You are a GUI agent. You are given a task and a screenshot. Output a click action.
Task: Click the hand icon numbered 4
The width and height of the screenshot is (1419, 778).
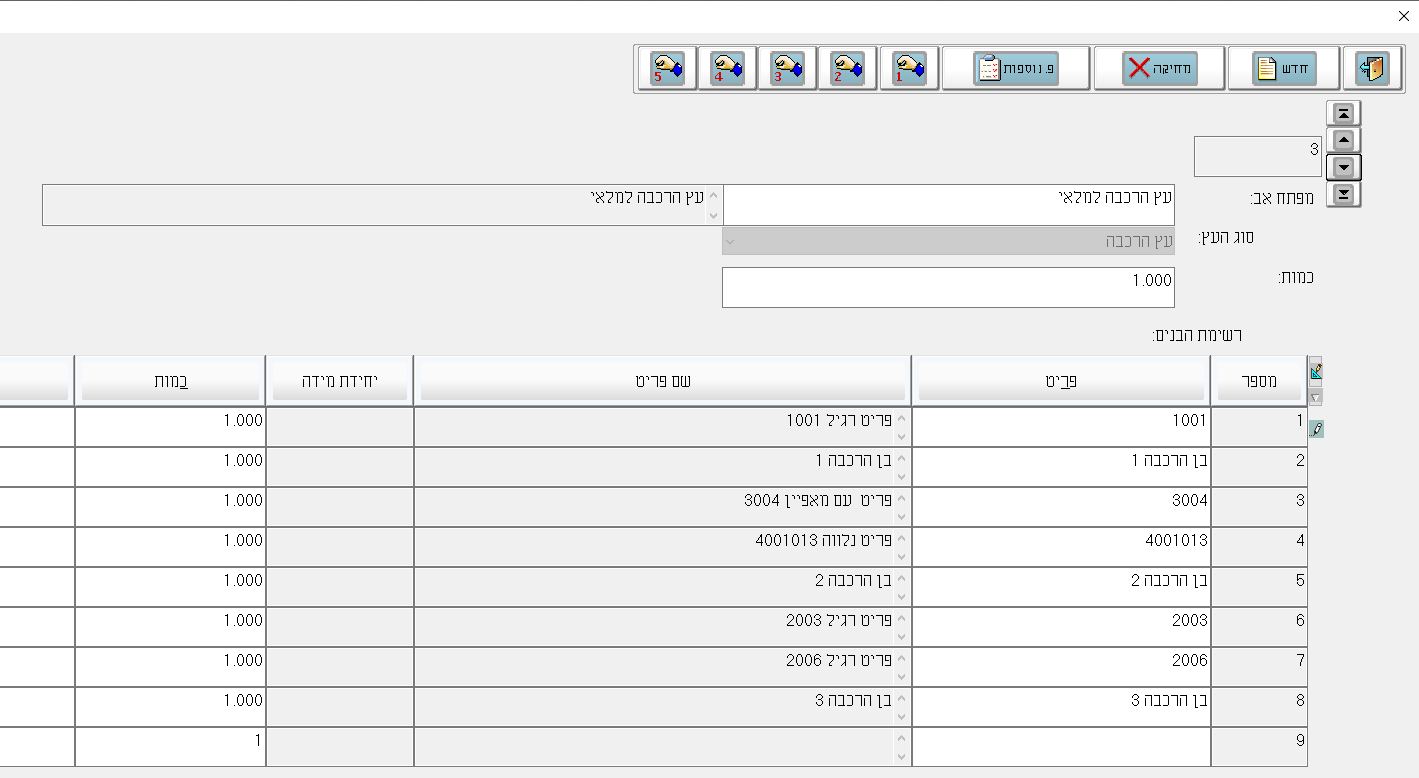(727, 69)
